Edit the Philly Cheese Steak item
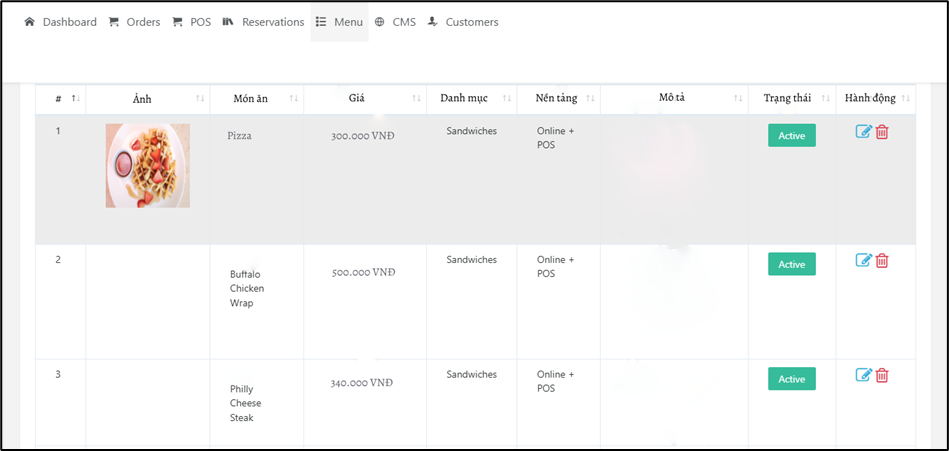The image size is (949, 451). pyautogui.click(x=863, y=375)
